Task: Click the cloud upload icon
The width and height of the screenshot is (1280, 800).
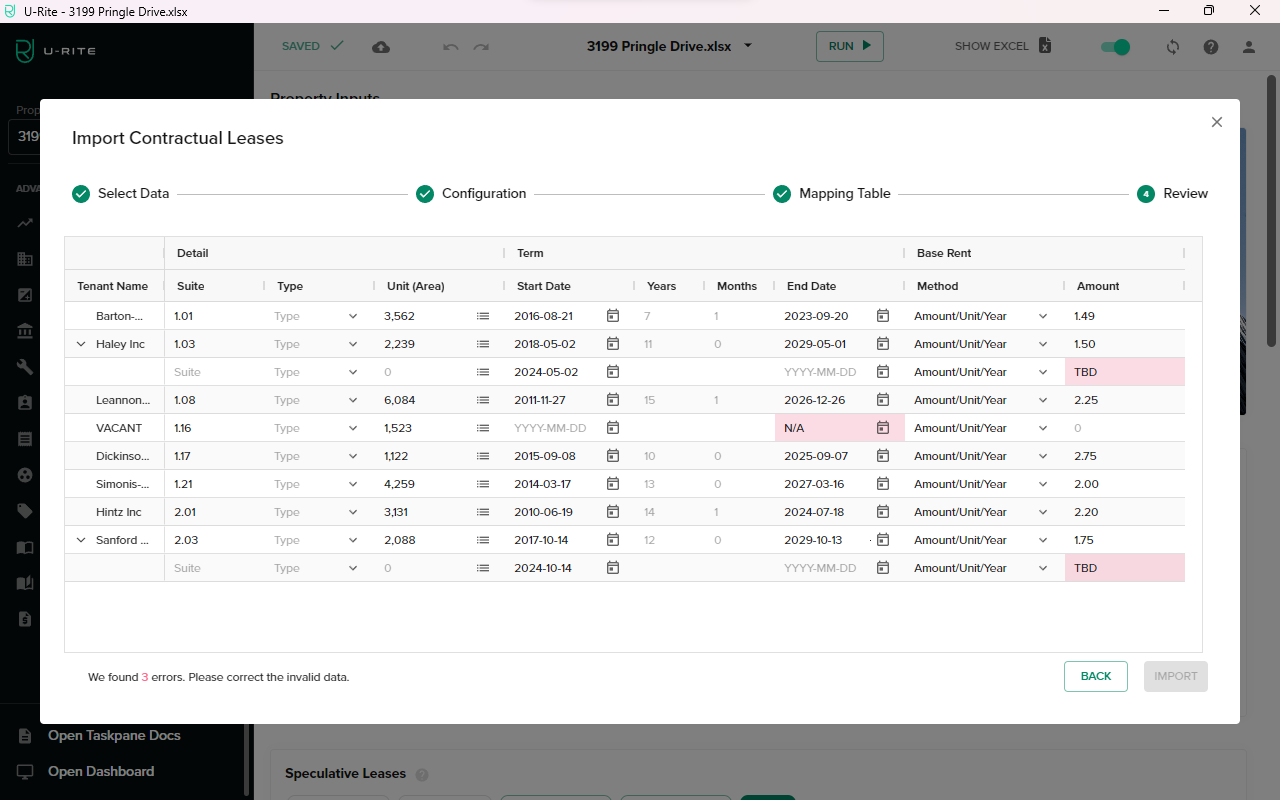Action: (x=381, y=47)
